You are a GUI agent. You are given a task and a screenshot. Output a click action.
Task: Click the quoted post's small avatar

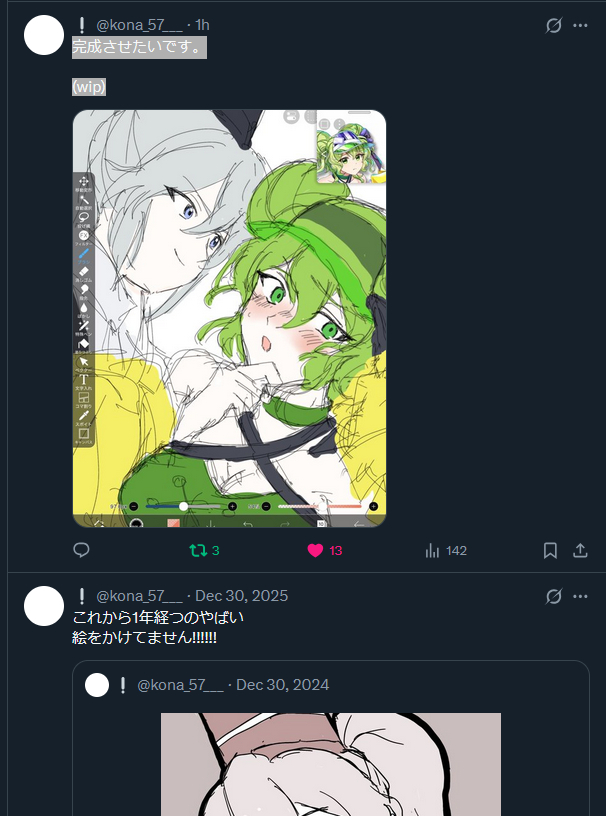97,685
